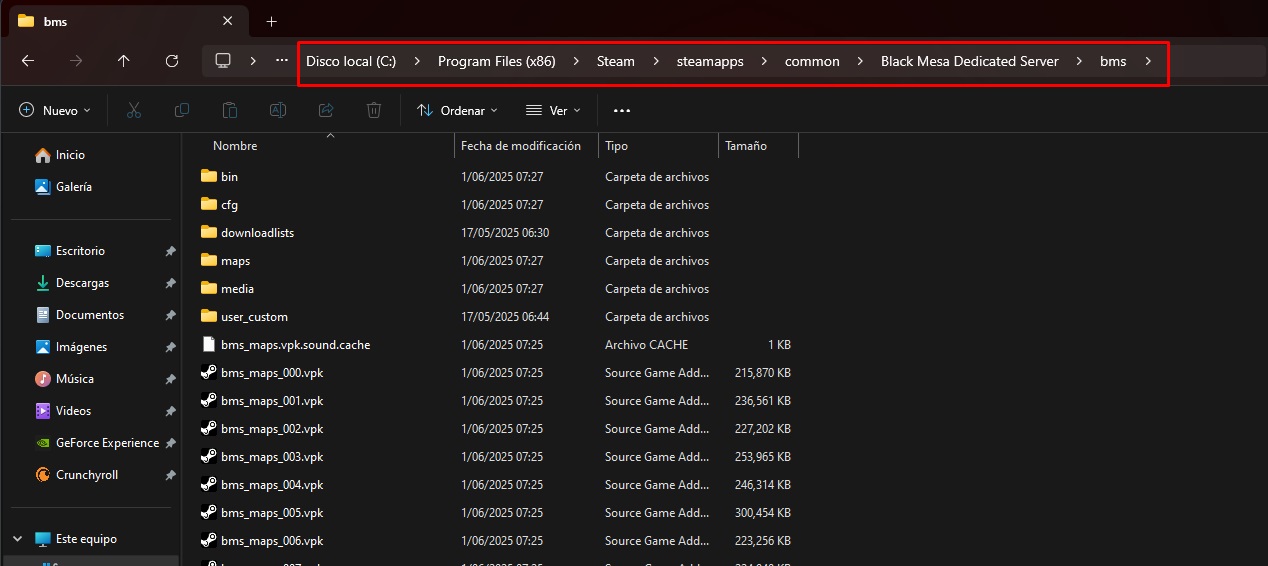Screen dimensions: 1268x566
Task: Navigate to common breadcrumb
Action: 812,61
